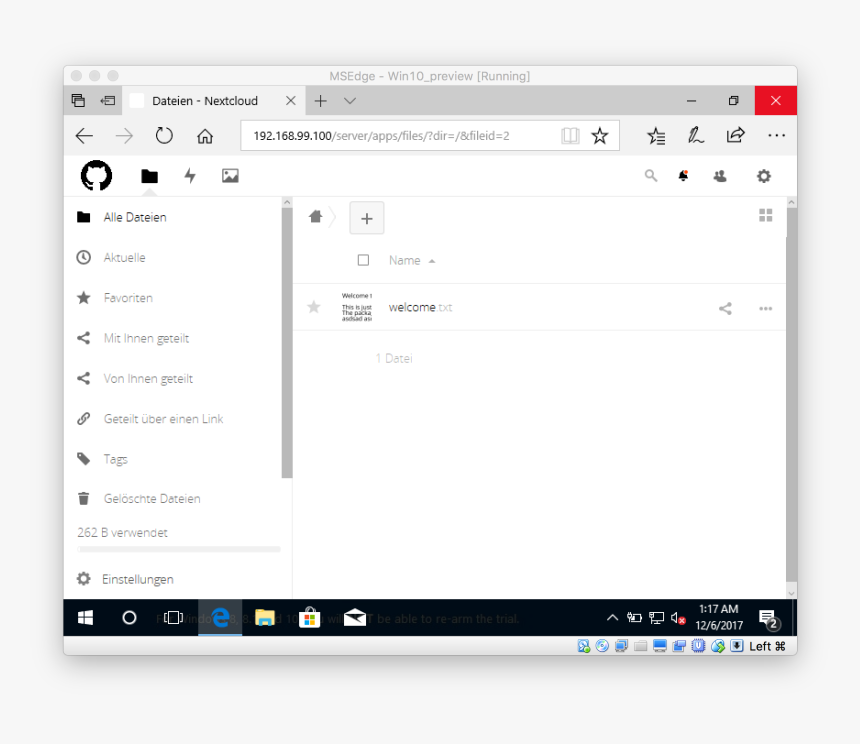
Task: Open Gelöschte Dateien in the sidebar
Action: (150, 498)
